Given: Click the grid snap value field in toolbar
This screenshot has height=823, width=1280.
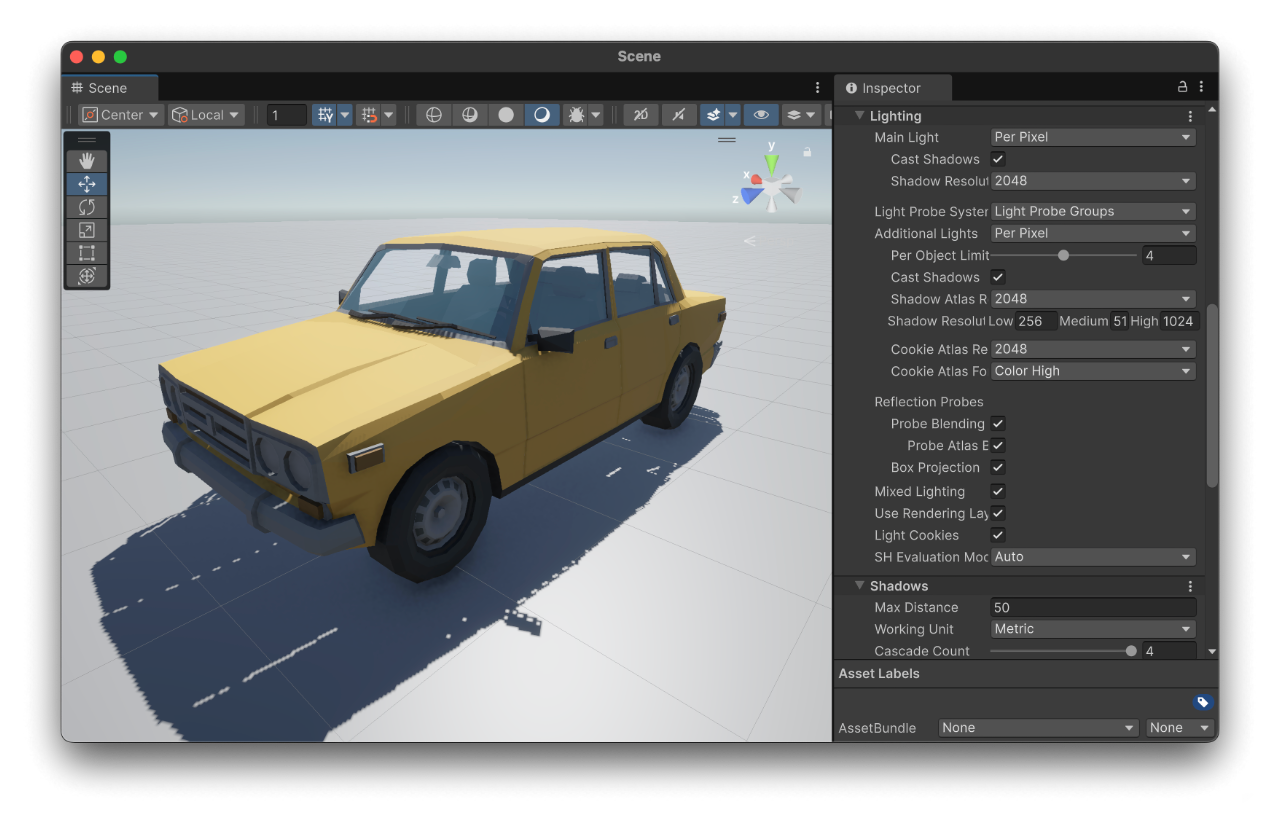Looking at the screenshot, I should click(x=287, y=115).
